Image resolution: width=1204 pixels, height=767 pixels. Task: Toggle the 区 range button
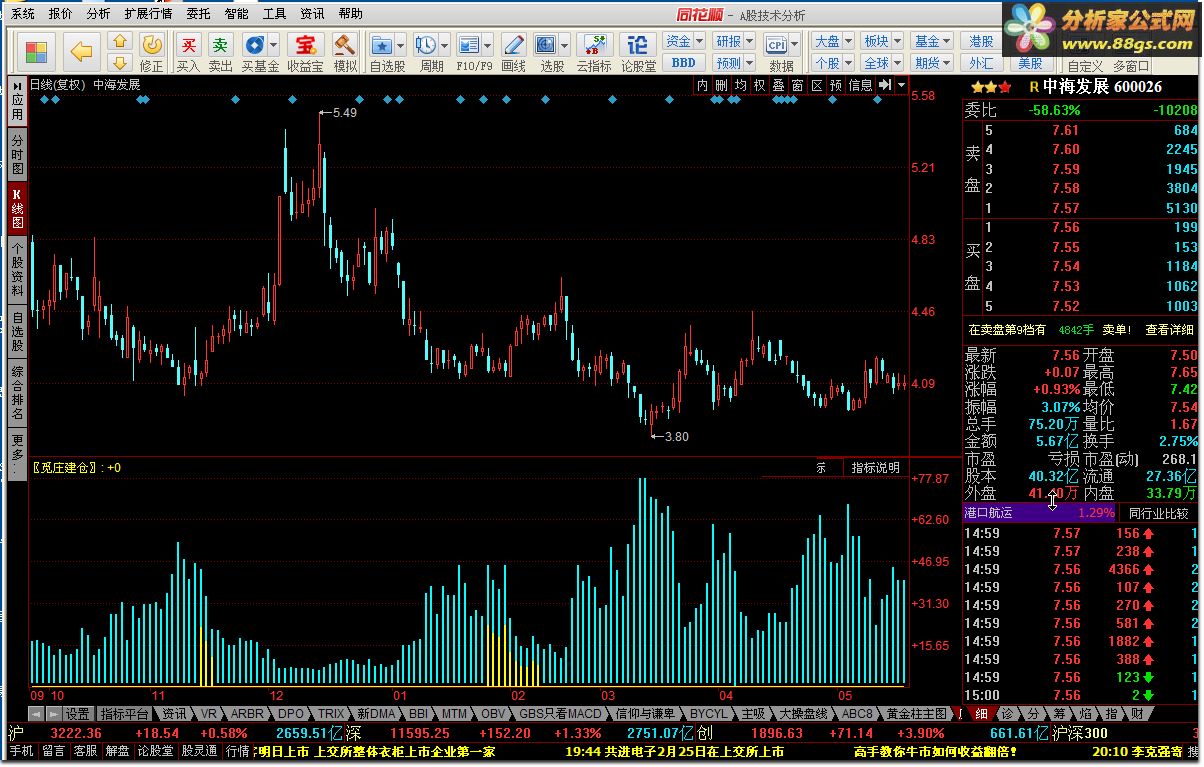817,85
